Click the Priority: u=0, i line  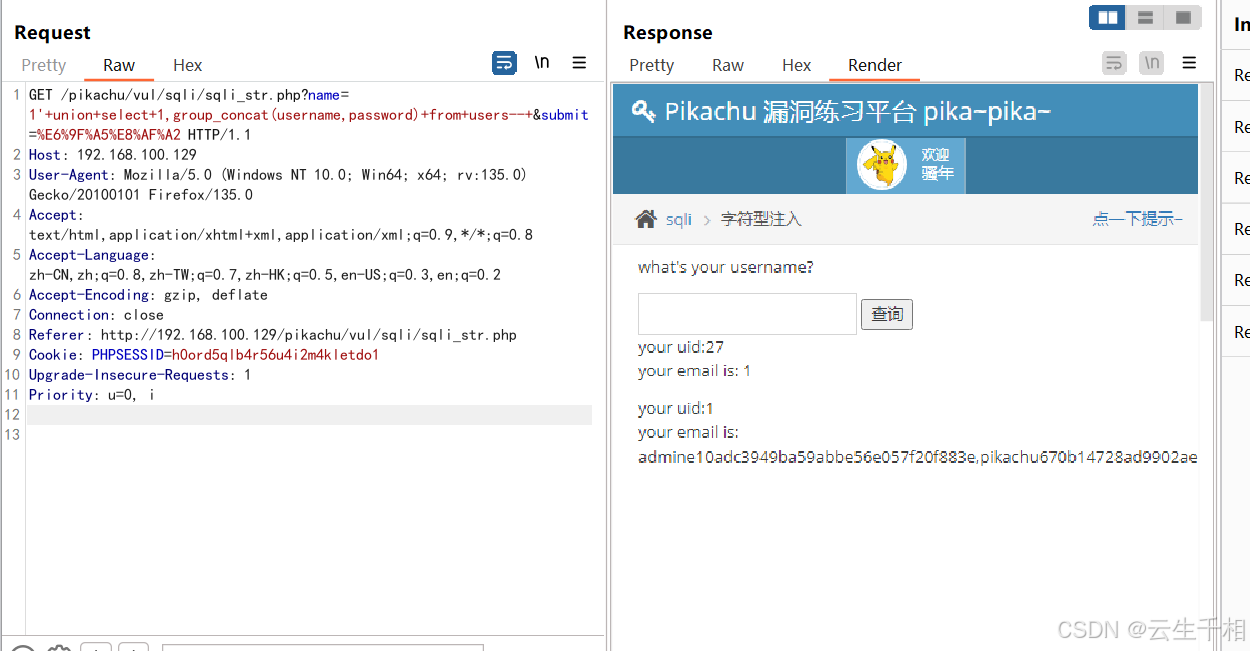tap(92, 395)
